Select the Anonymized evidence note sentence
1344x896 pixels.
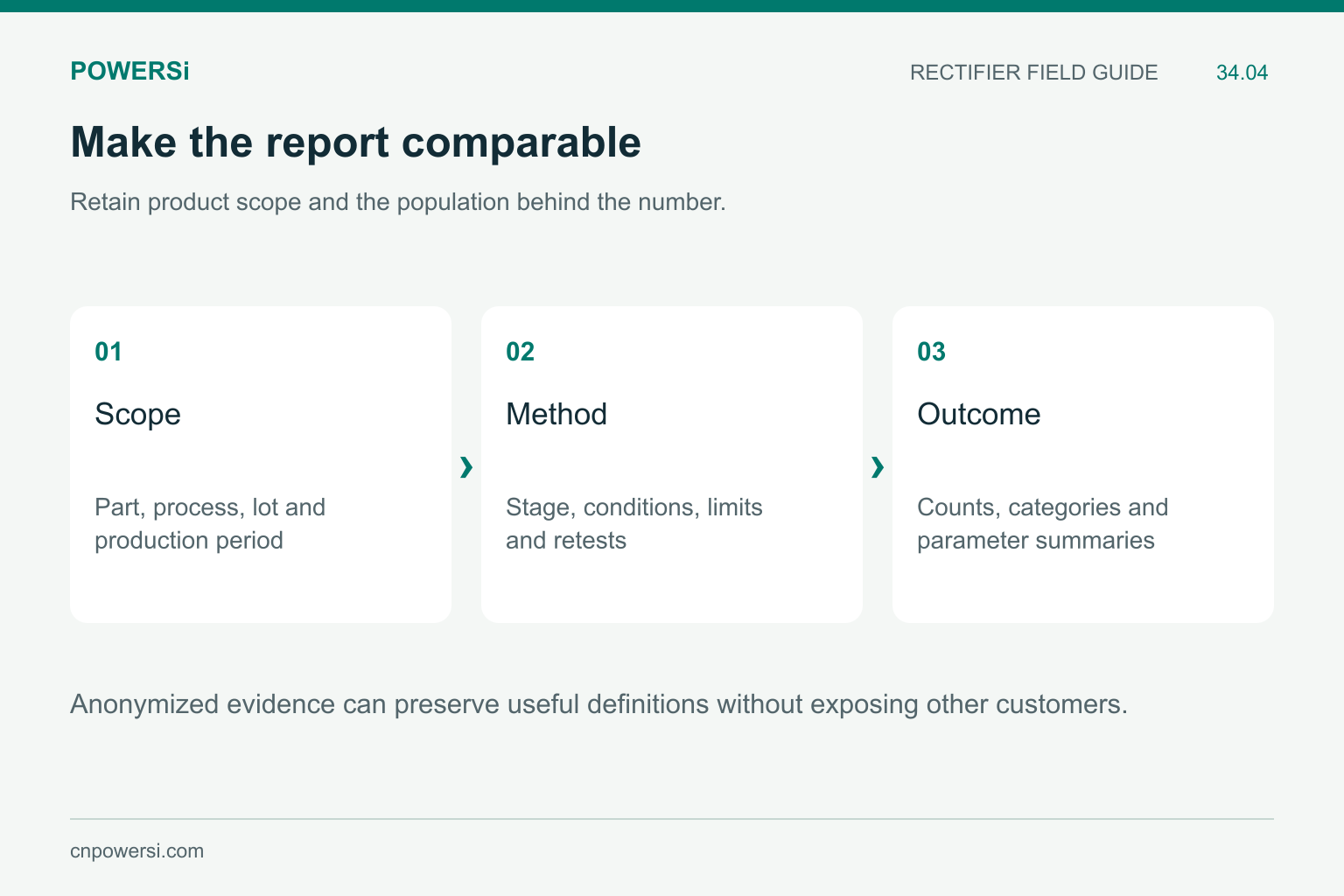(599, 704)
